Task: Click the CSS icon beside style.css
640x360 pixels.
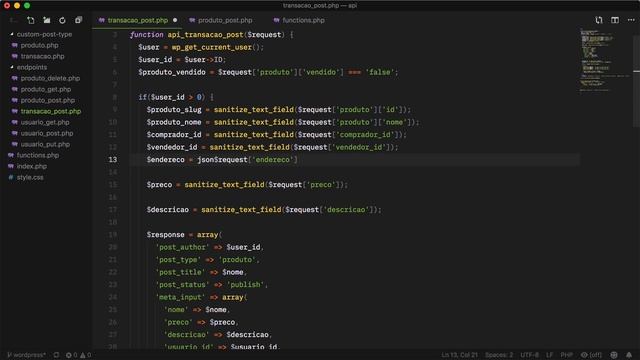Action: (x=11, y=177)
